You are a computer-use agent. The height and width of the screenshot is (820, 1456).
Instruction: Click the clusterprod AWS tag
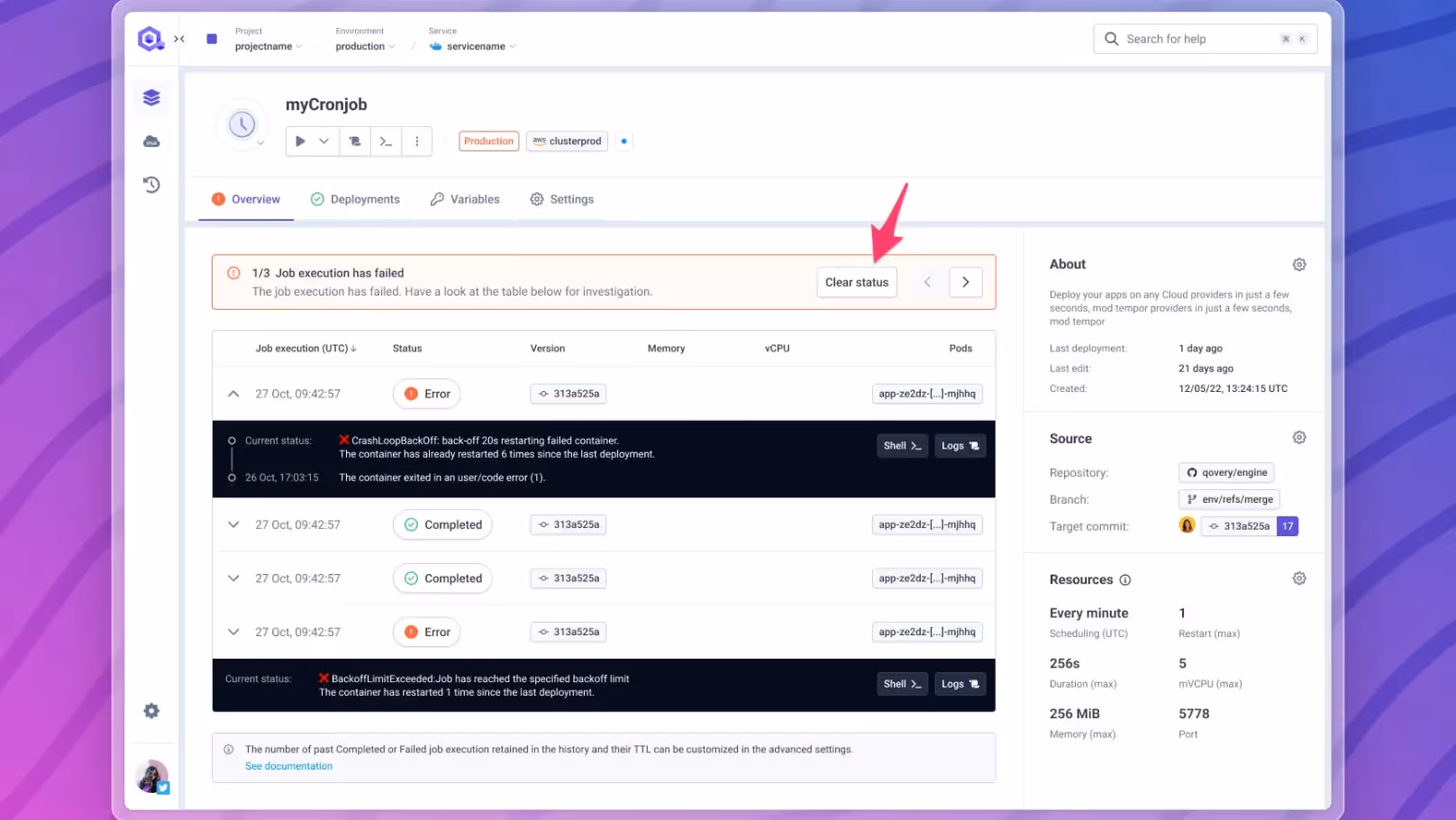(567, 141)
